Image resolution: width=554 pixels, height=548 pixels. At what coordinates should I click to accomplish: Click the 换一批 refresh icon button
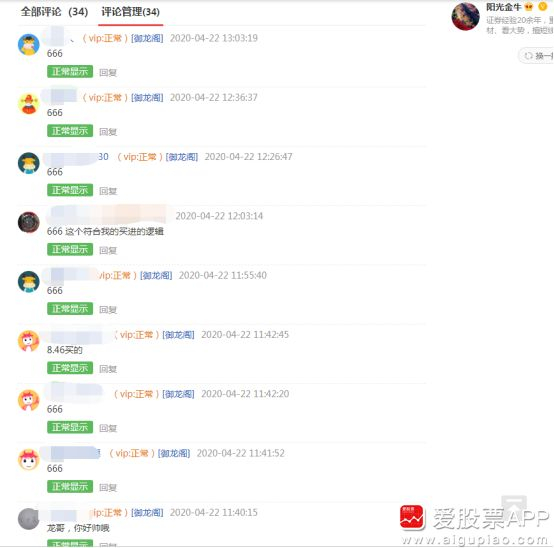[x=537, y=55]
